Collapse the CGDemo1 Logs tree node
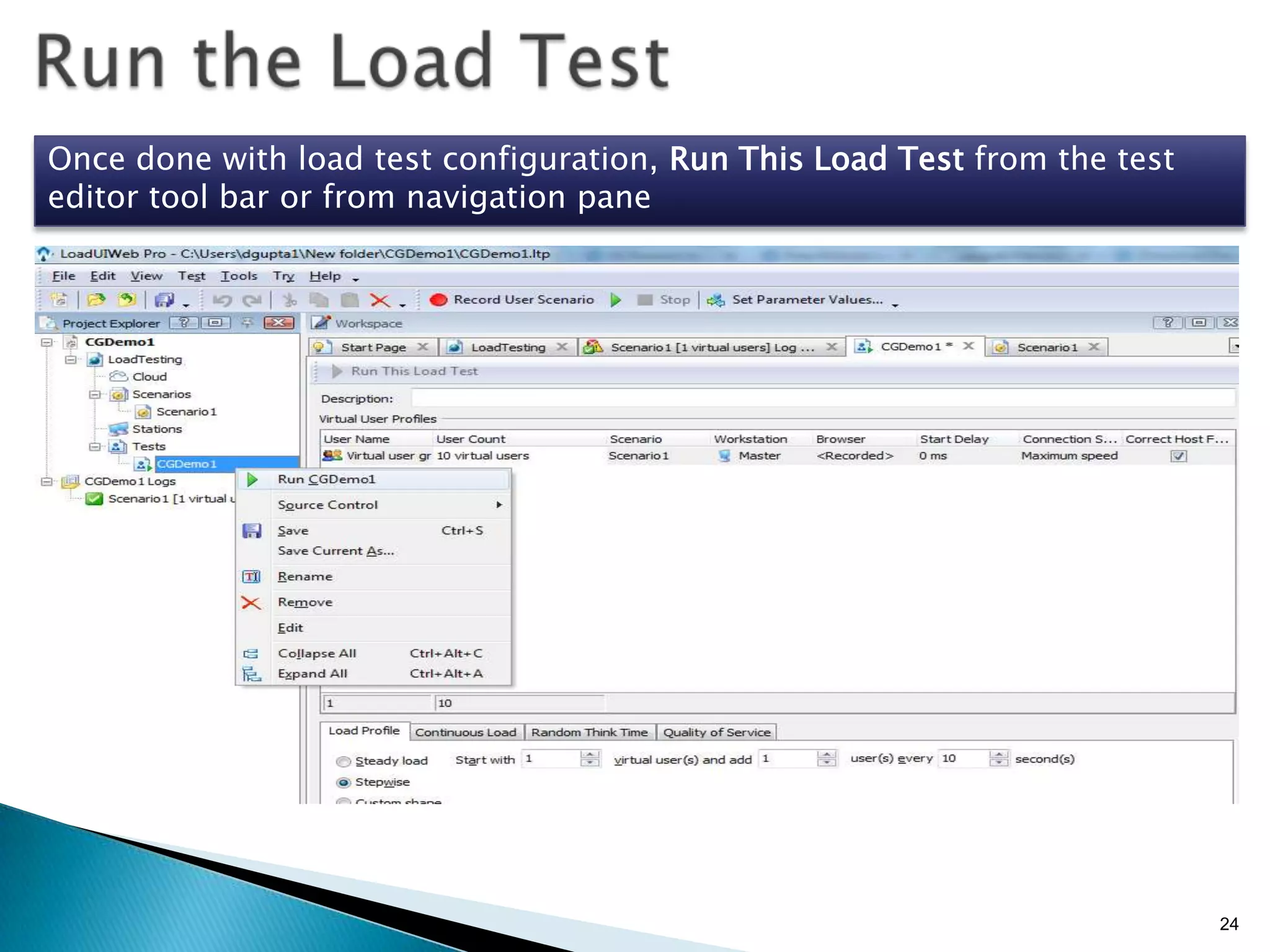 [x=47, y=481]
